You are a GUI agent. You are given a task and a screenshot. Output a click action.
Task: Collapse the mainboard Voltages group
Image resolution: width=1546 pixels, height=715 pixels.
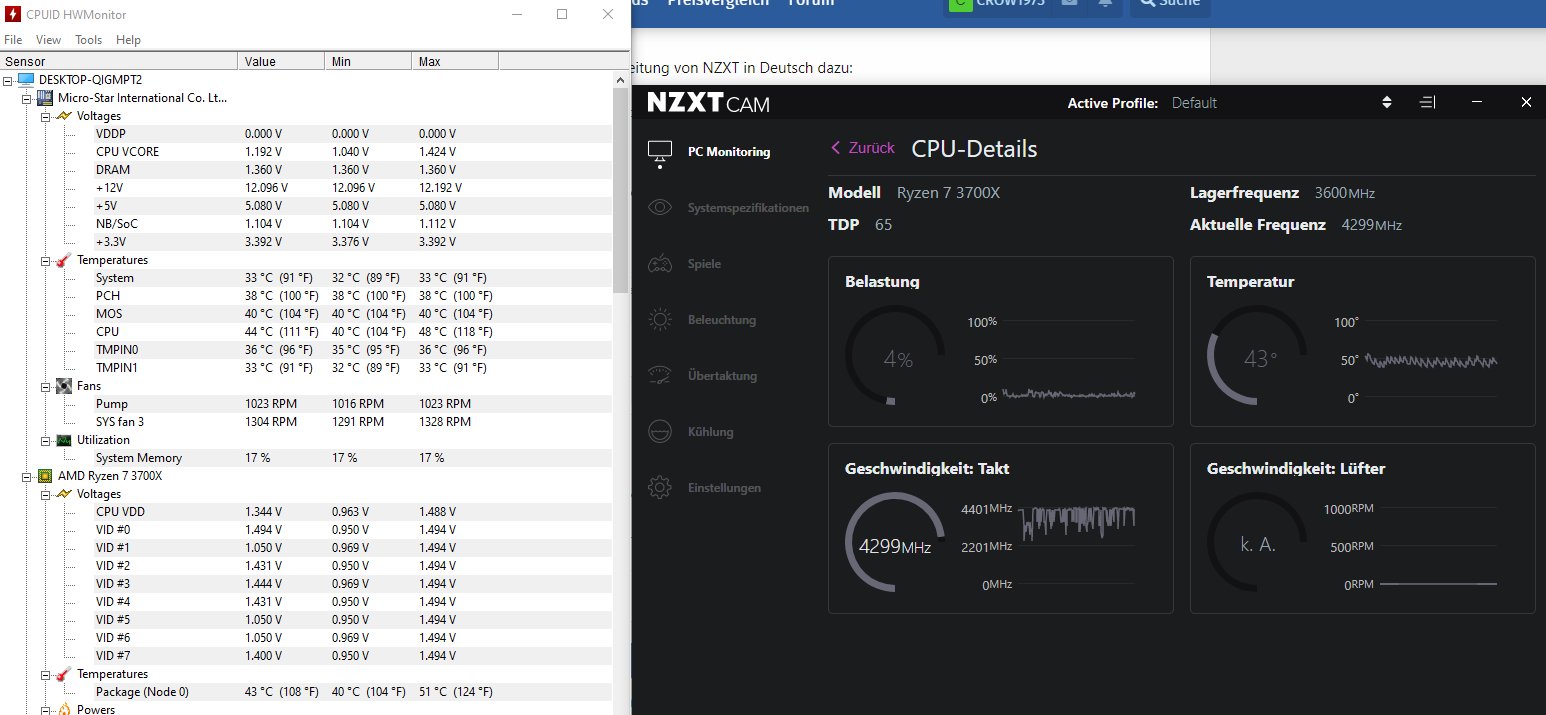tap(45, 116)
